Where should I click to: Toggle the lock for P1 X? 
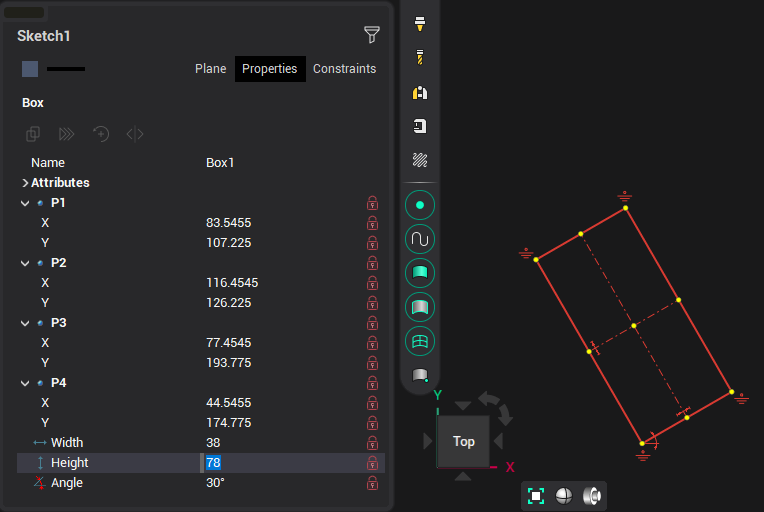coord(372,223)
